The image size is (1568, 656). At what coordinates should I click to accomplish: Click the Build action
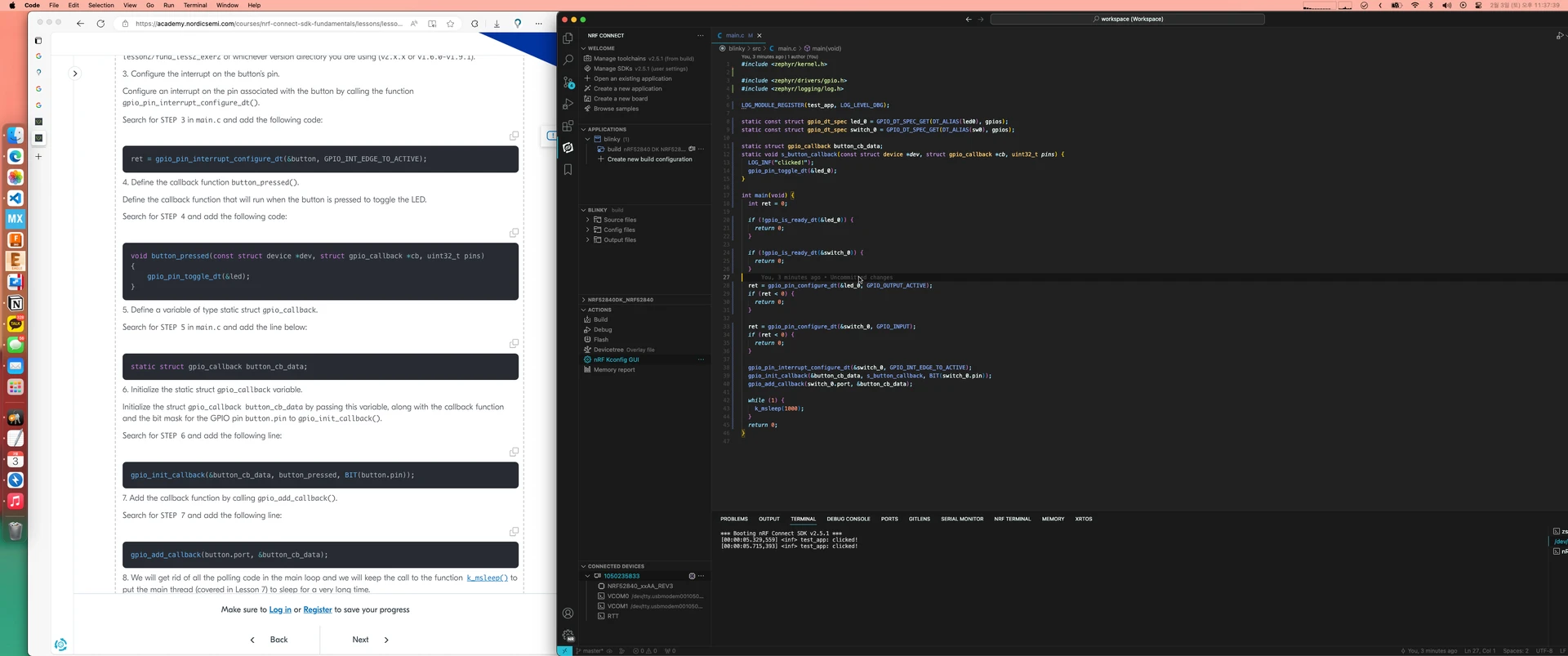coord(600,319)
